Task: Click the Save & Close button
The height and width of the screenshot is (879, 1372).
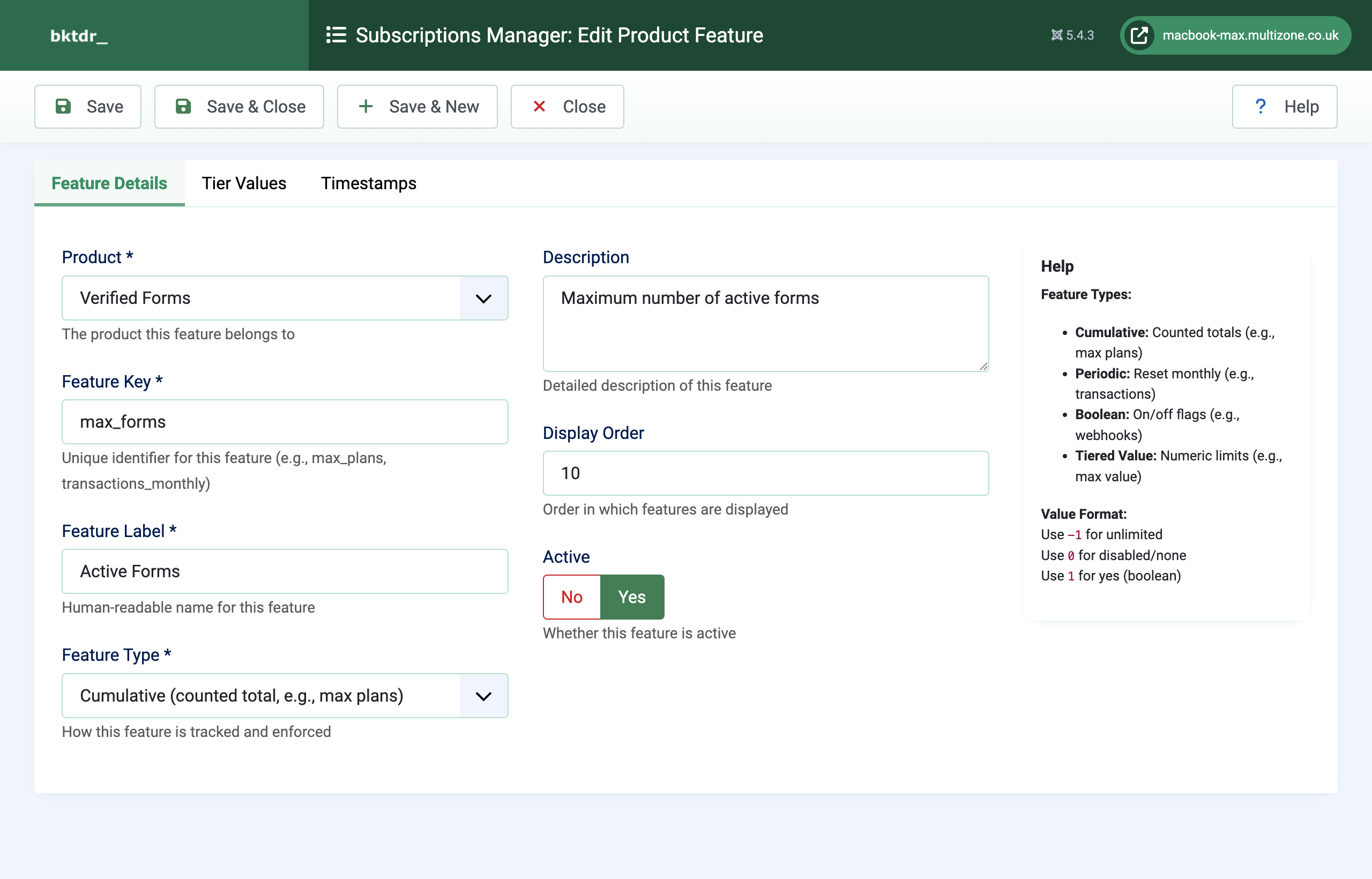Action: coord(239,106)
